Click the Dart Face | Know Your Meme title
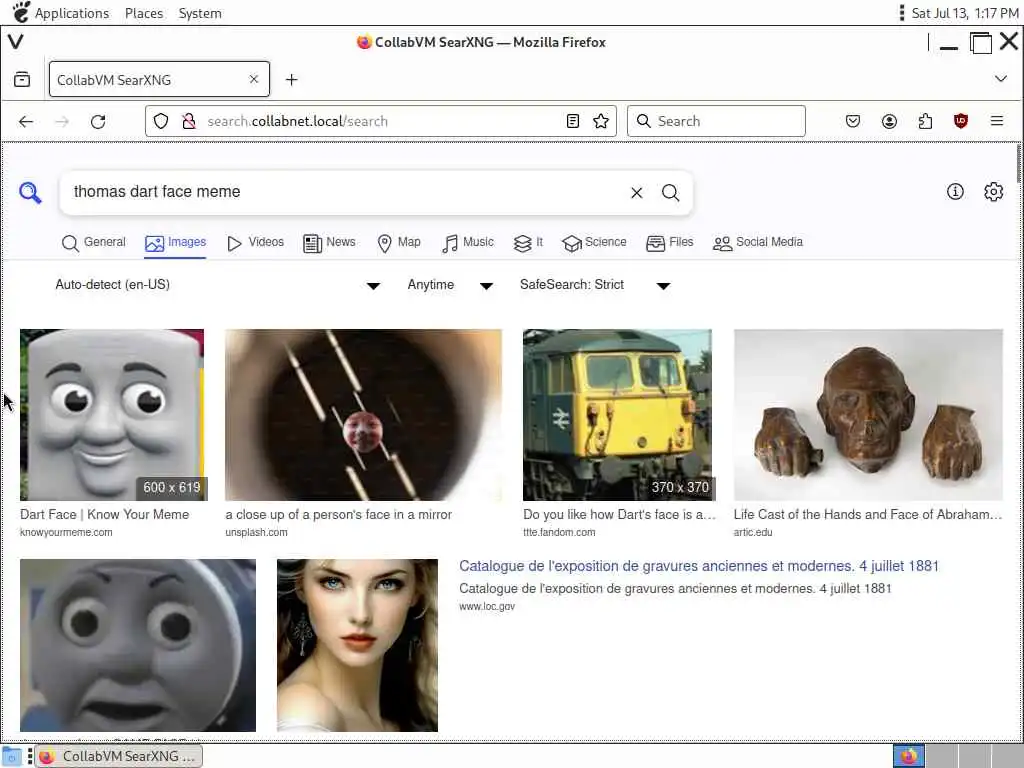 pos(104,515)
